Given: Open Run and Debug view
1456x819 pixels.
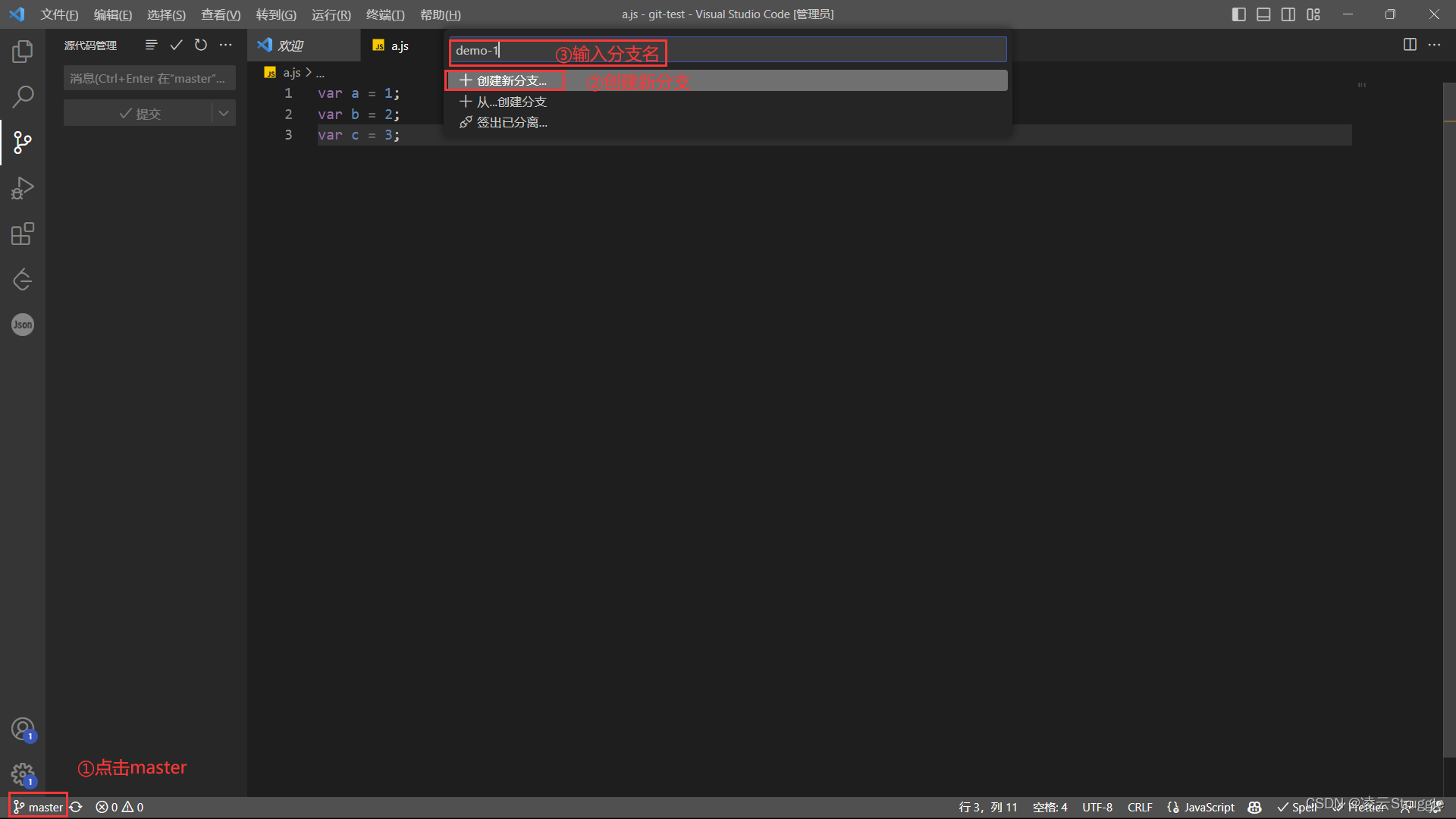Looking at the screenshot, I should [23, 188].
